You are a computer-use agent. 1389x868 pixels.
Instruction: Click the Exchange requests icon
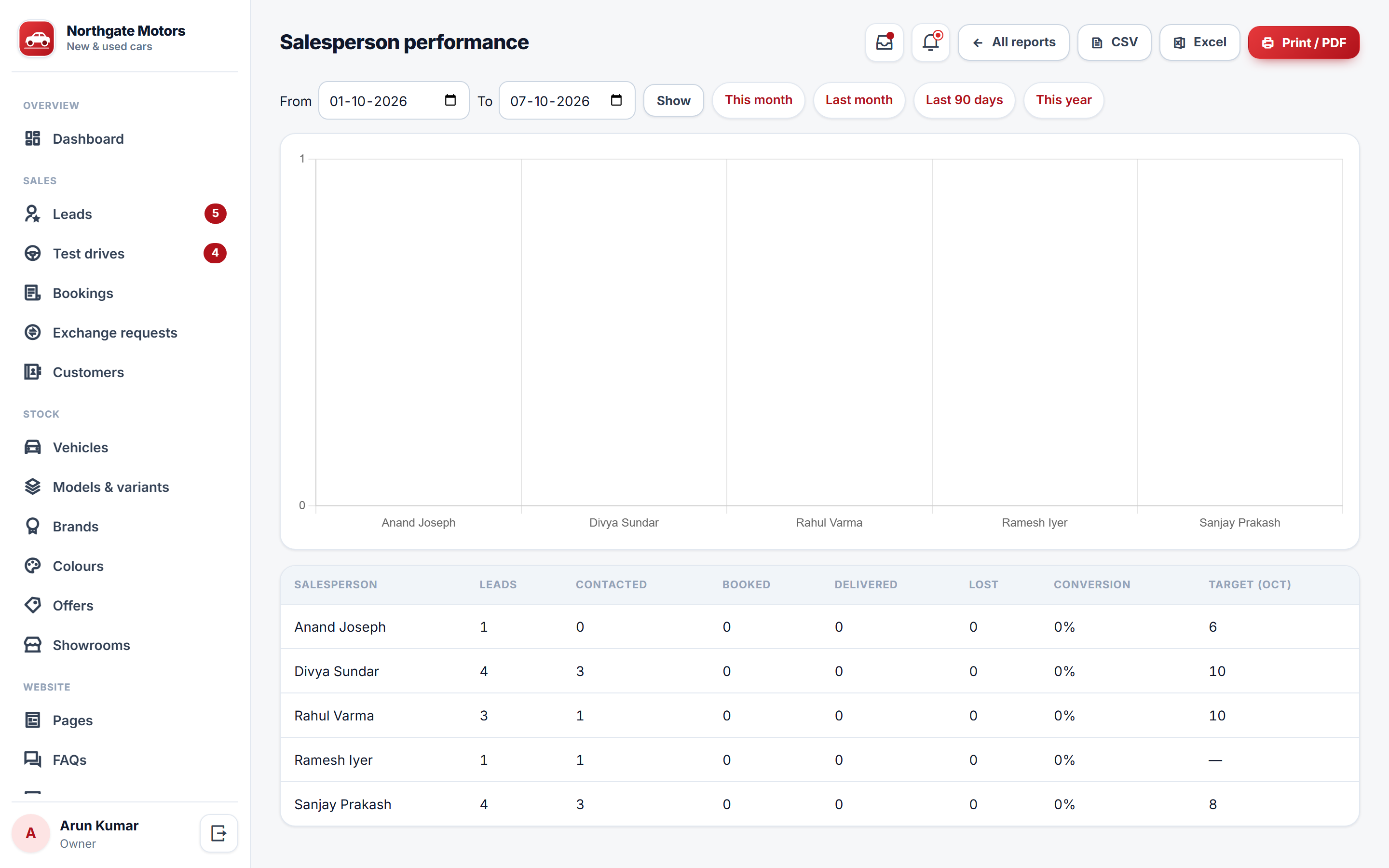pyautogui.click(x=33, y=332)
